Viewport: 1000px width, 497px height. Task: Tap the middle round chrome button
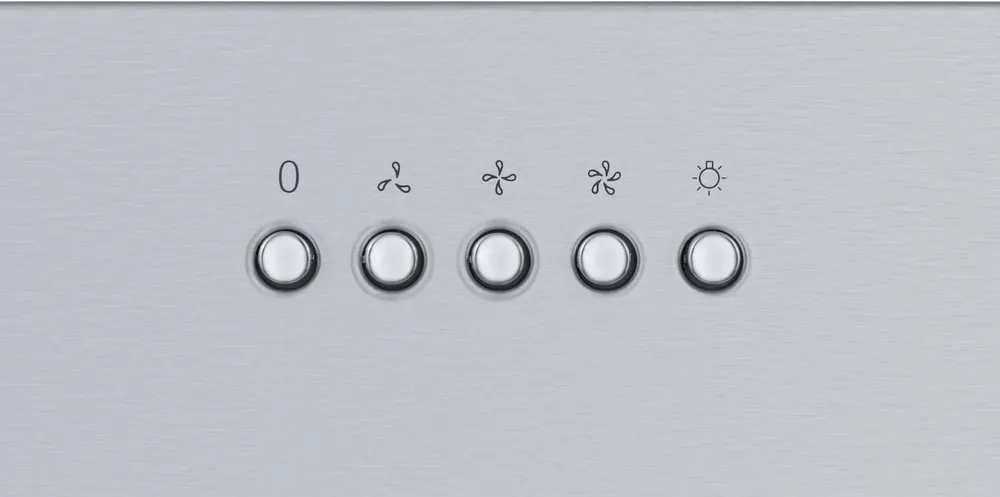point(498,260)
